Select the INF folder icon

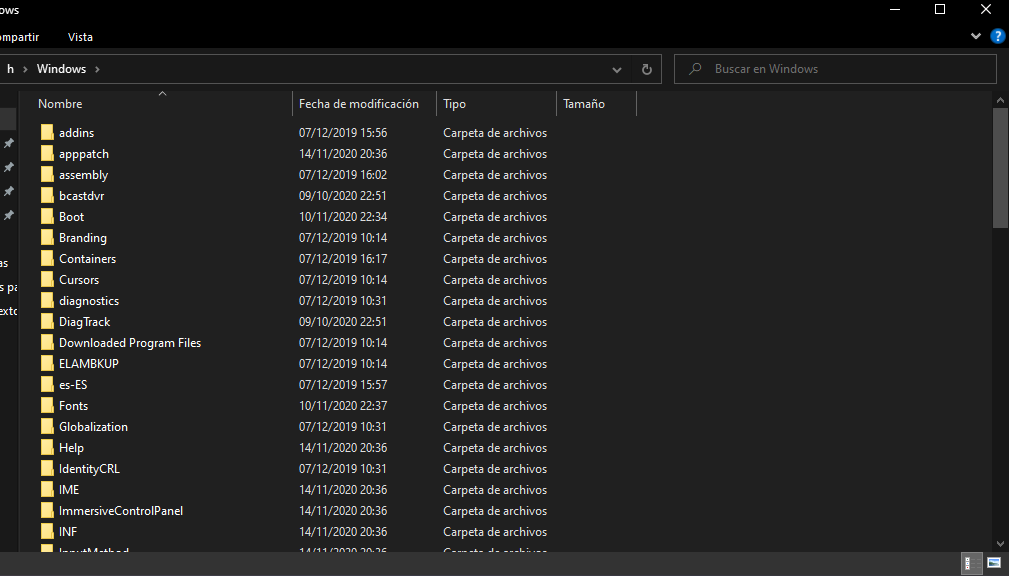click(x=47, y=532)
